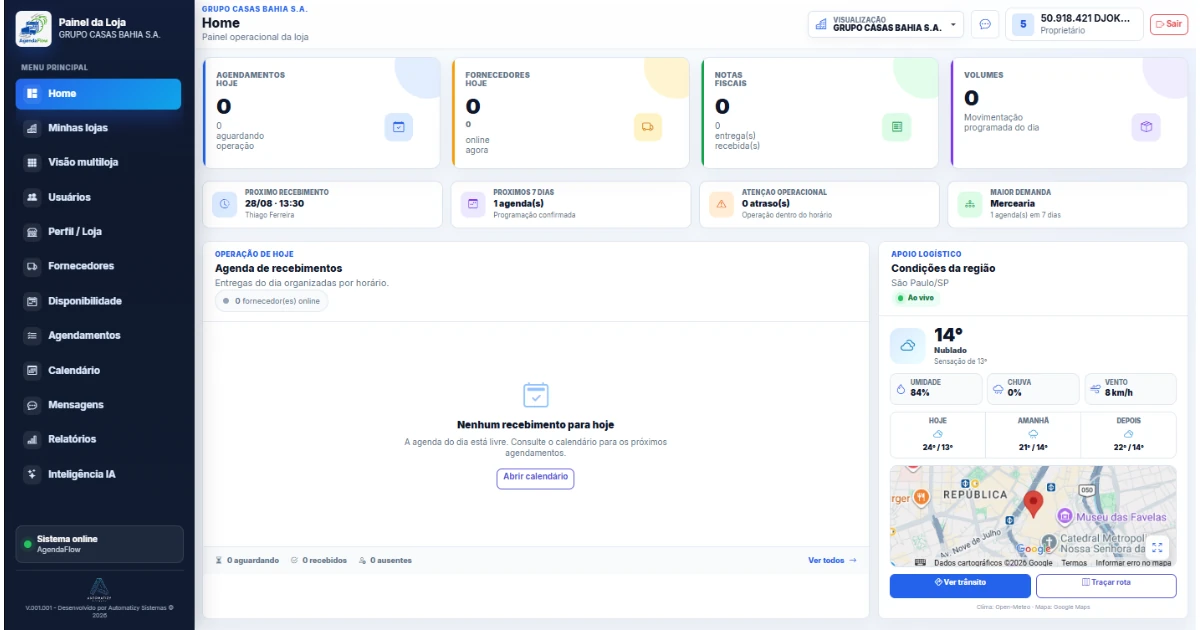
Task: Click the AgendaFlow logo in sidebar header
Action: pos(33,28)
